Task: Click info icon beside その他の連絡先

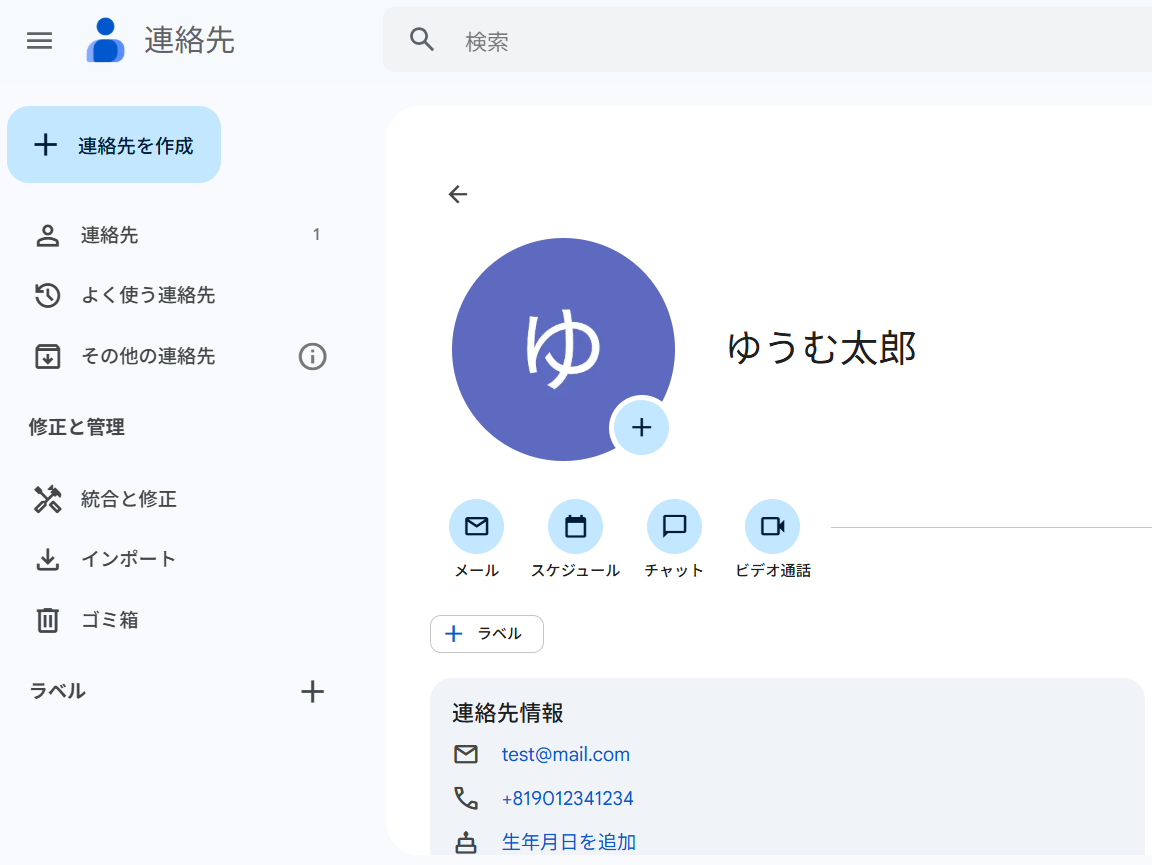Action: click(312, 356)
